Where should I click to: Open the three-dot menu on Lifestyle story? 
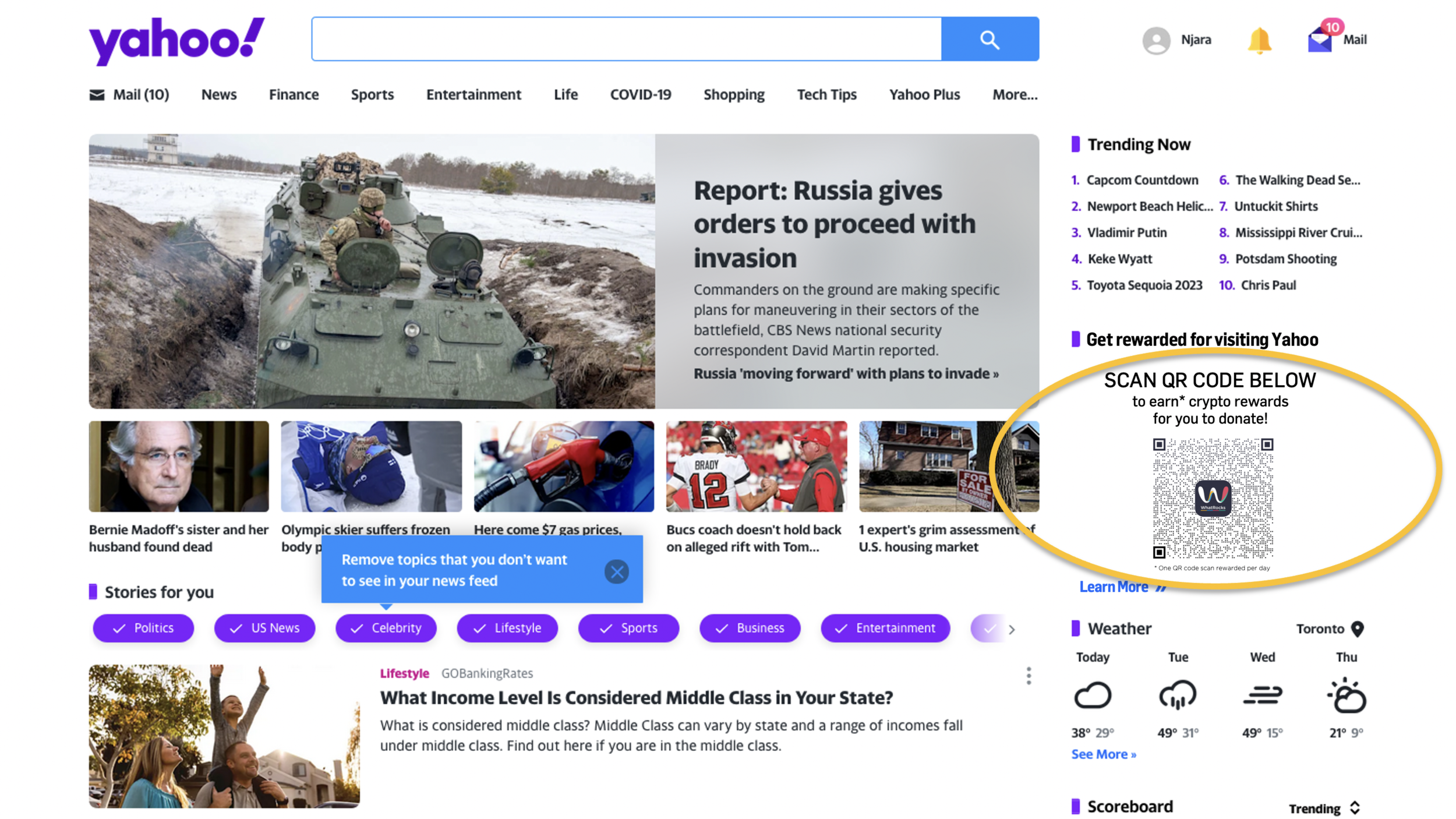click(x=1029, y=676)
